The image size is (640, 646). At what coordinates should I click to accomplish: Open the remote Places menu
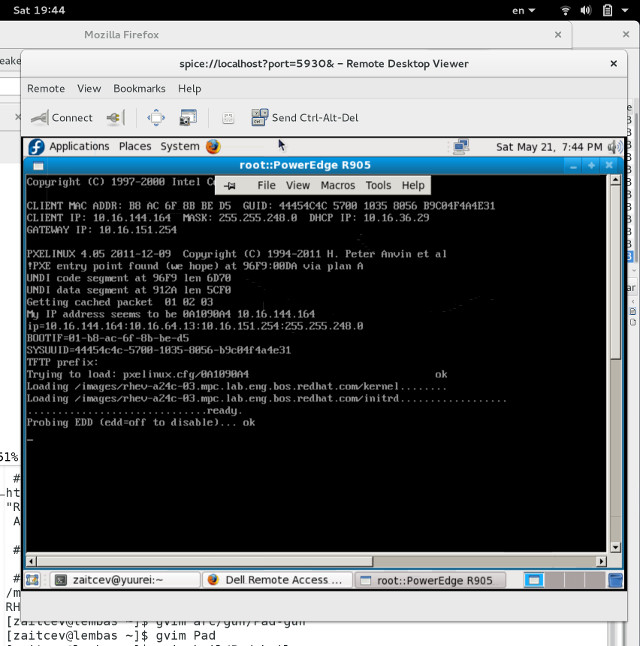click(135, 146)
